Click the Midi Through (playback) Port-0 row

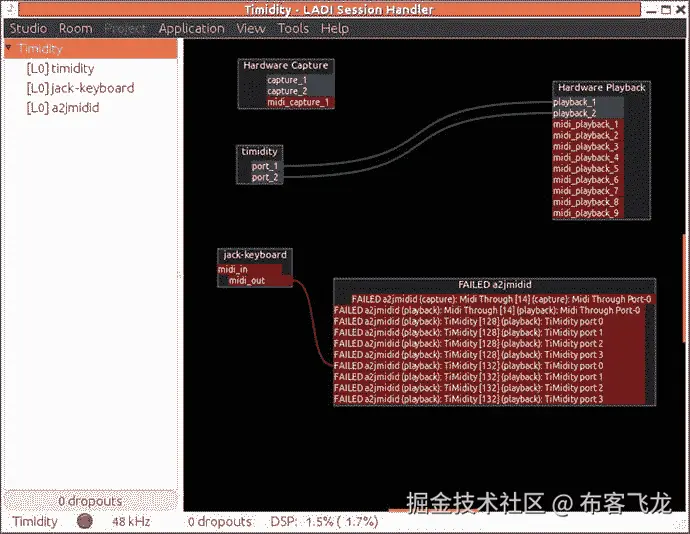[x=489, y=310]
